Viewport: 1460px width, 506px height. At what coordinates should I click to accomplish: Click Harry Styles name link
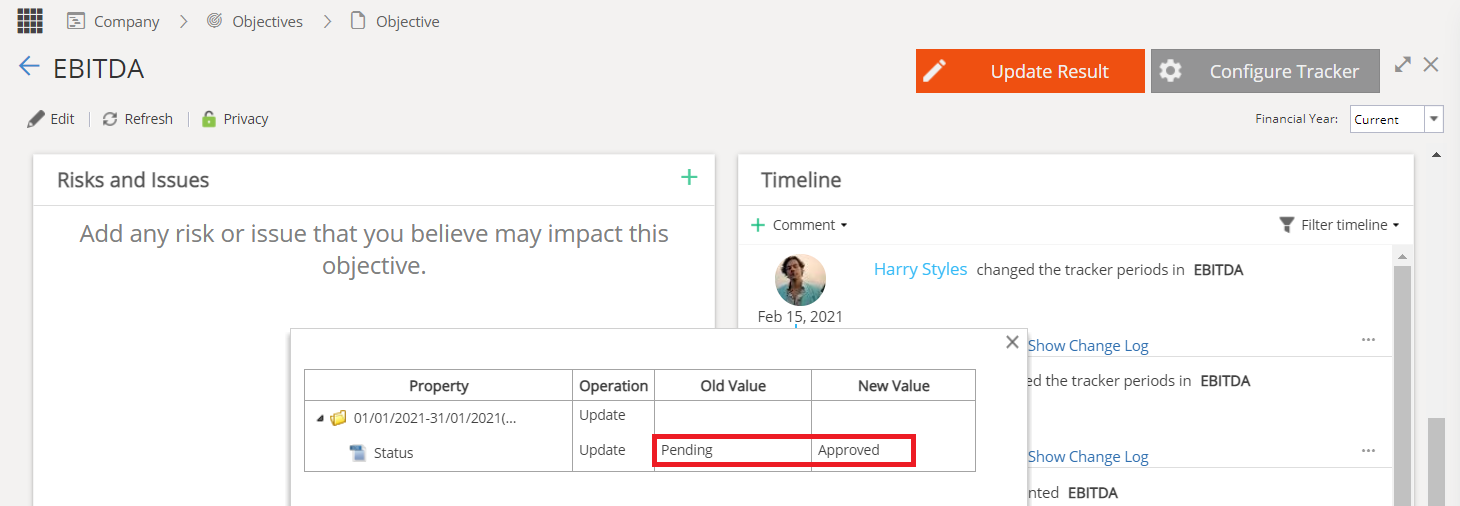pos(920,269)
